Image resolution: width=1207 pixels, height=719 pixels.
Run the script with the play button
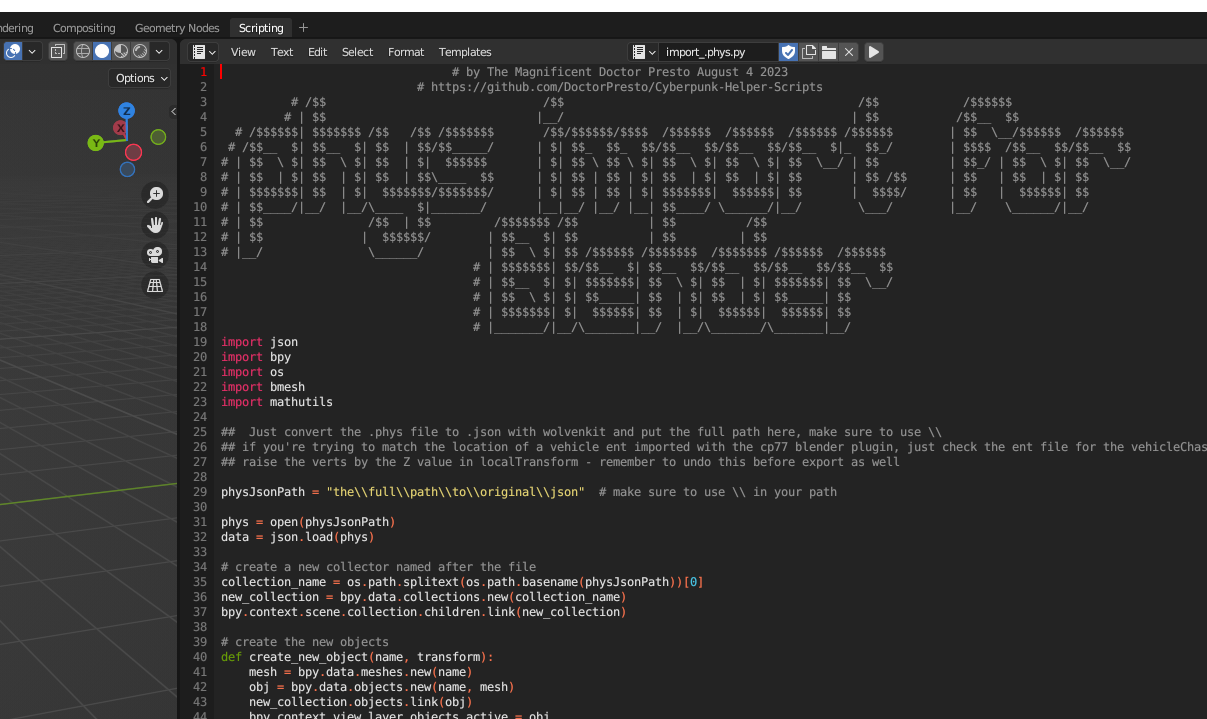(x=874, y=52)
